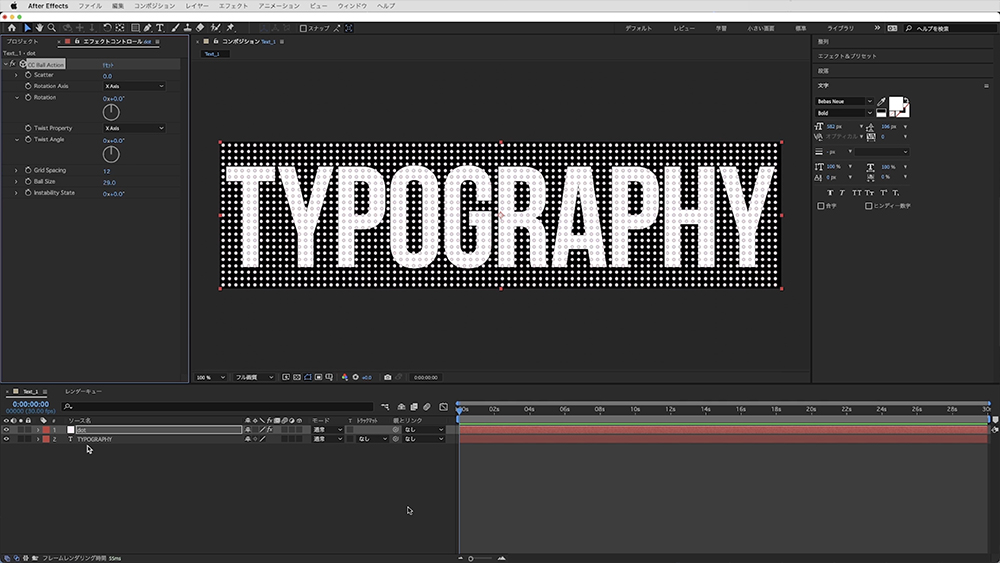Image resolution: width=1000 pixels, height=563 pixels.
Task: Choose the Pen tool
Action: [147, 28]
